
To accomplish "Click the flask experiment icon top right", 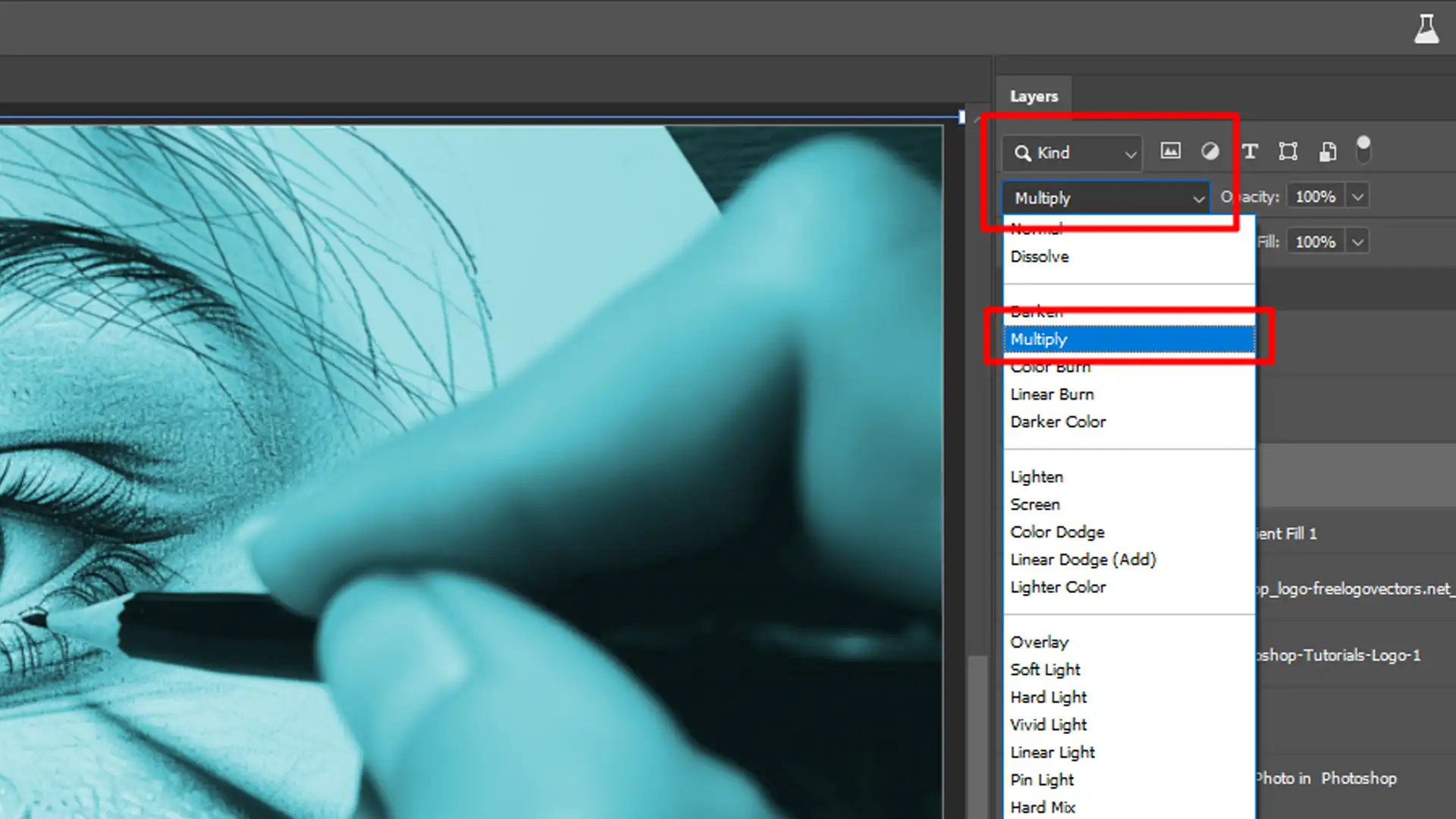I will pyautogui.click(x=1427, y=29).
